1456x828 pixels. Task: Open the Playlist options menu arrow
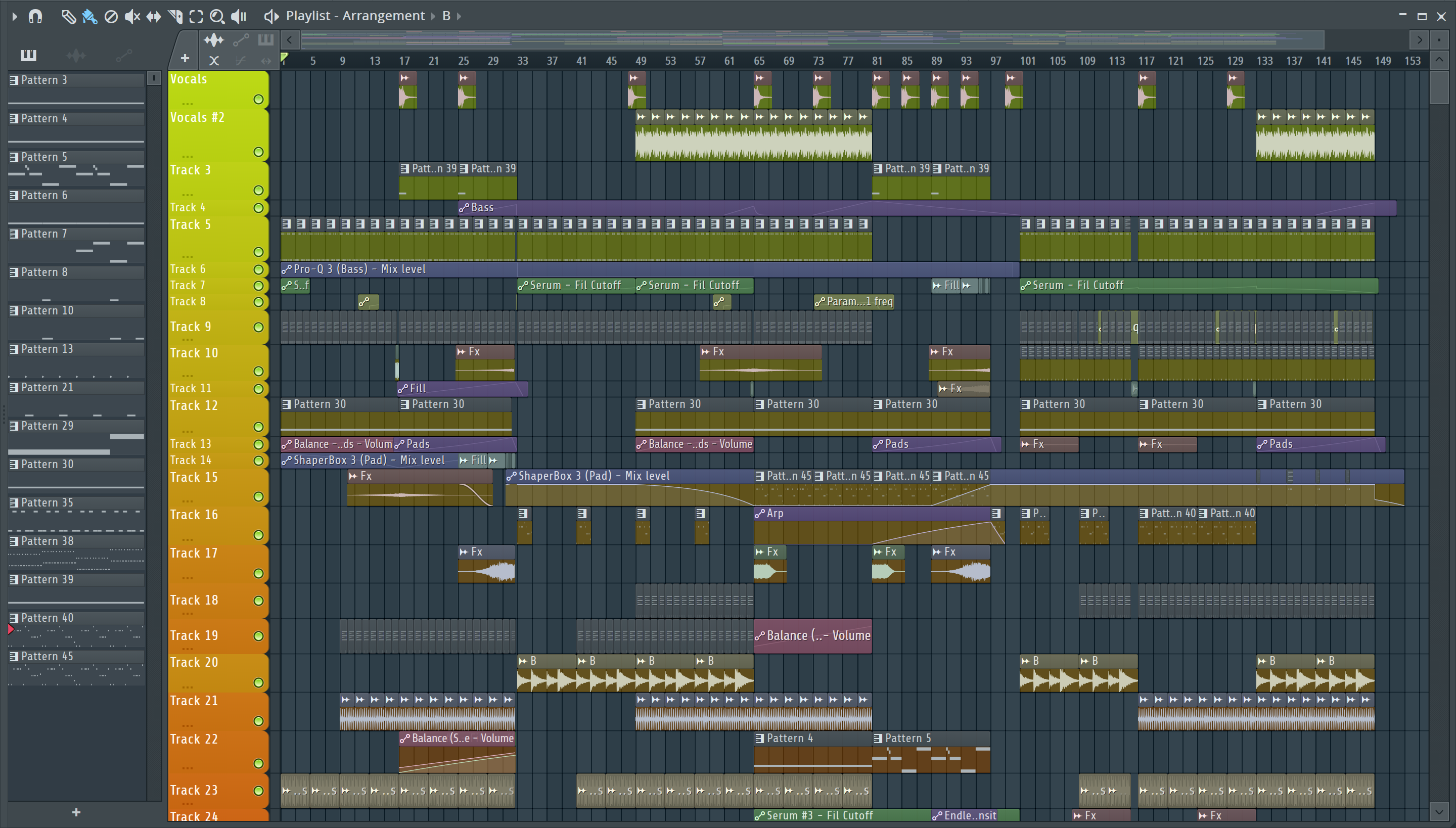click(15, 17)
